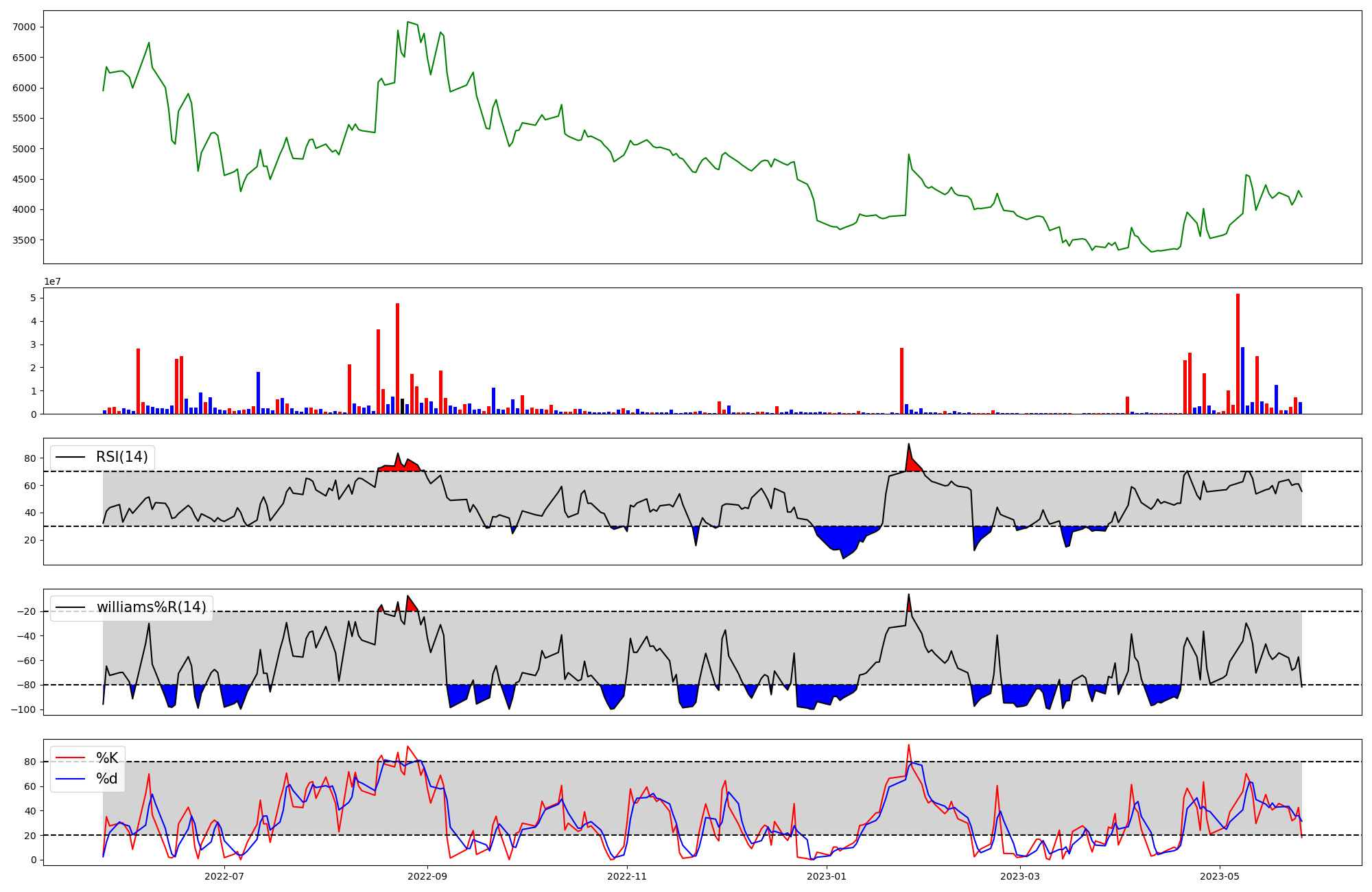Click the 2022-09 x-axis date label
The image size is (1372, 892).
427,876
